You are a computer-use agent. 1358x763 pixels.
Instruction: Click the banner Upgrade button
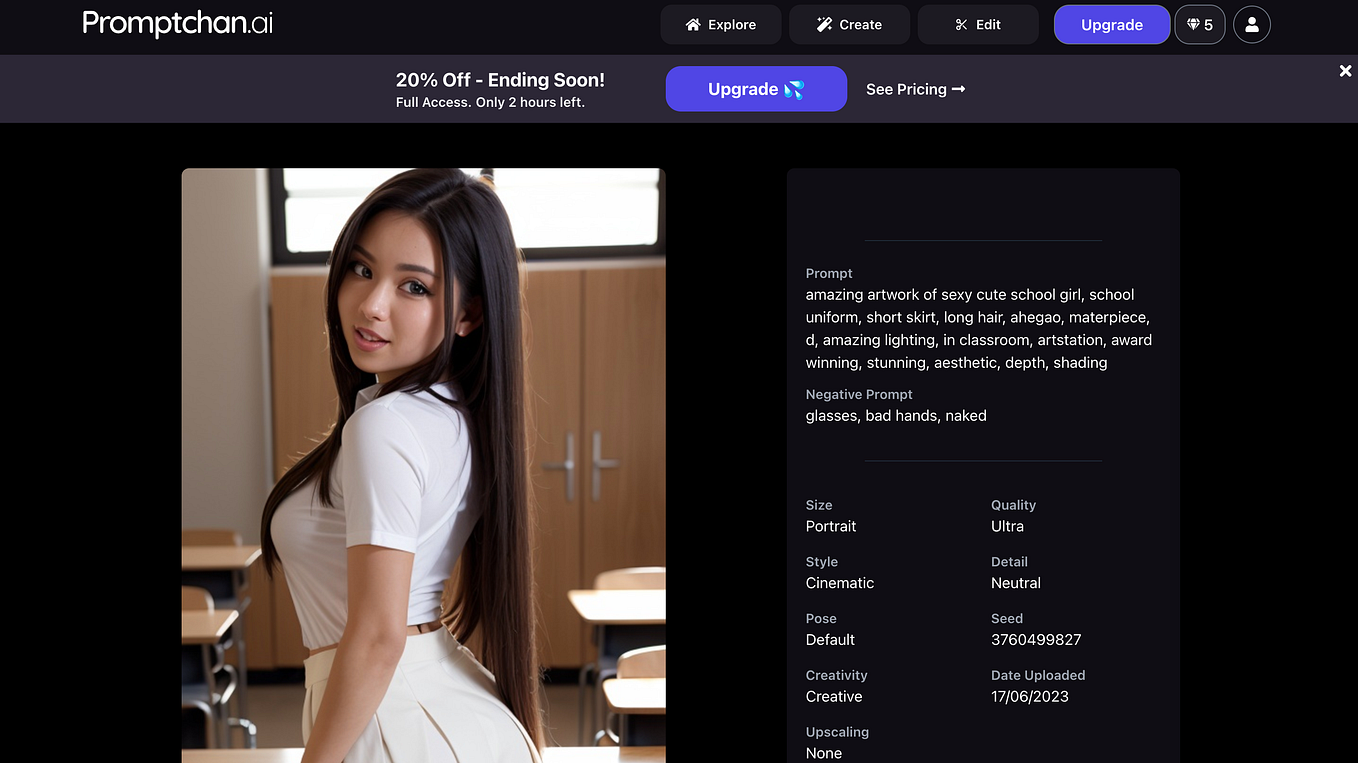tap(756, 89)
